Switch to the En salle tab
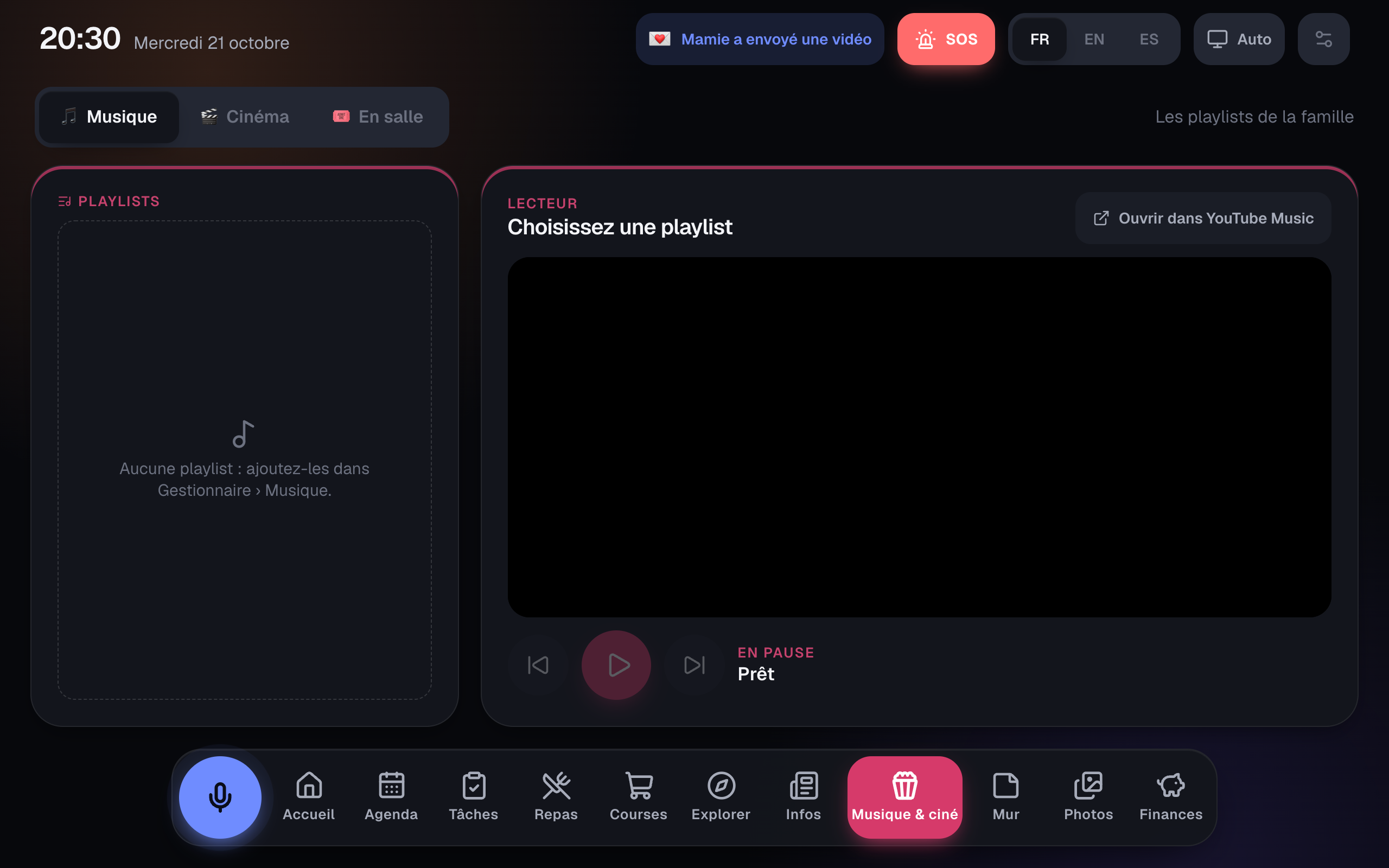Screen dimensions: 1389x868 tap(378, 117)
